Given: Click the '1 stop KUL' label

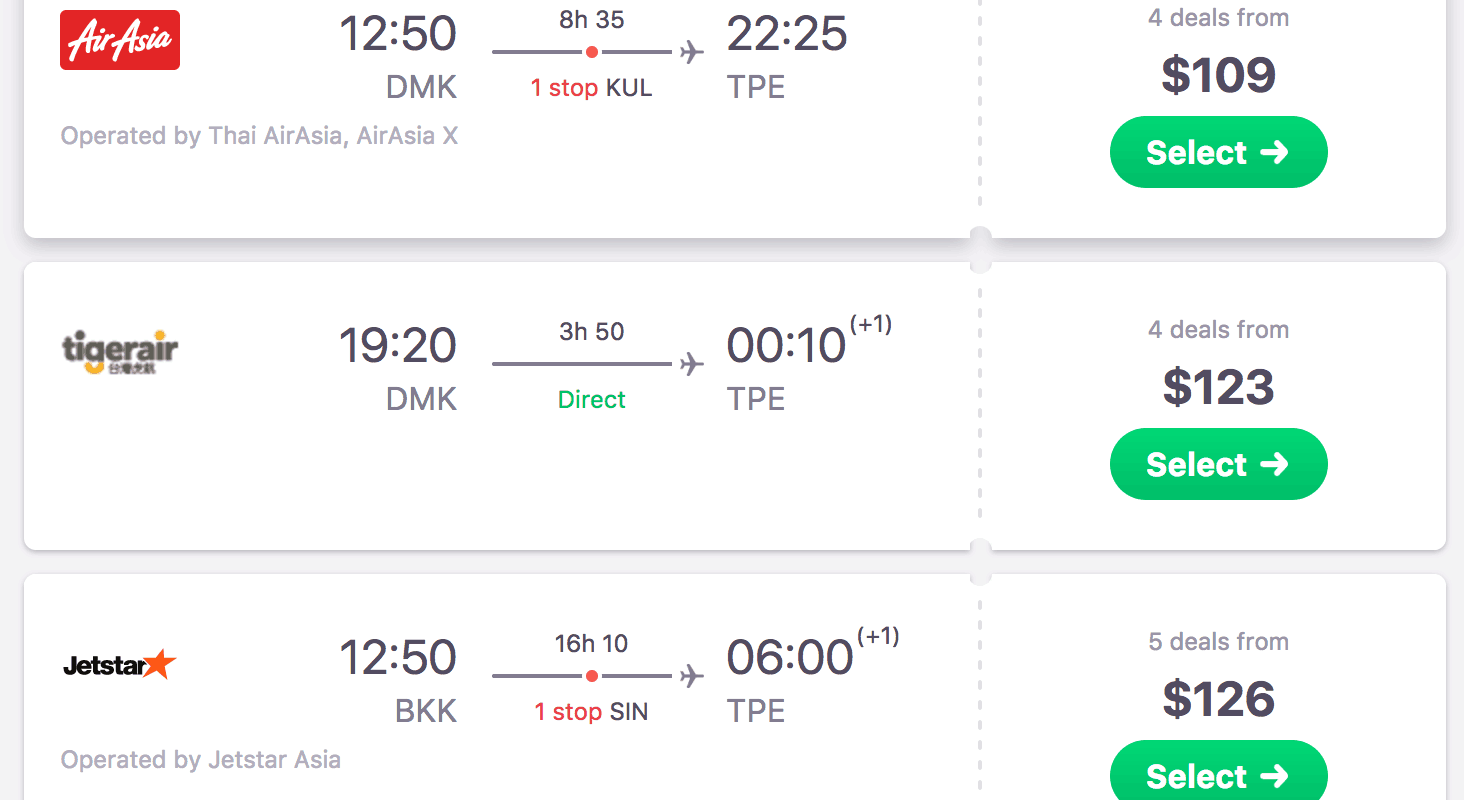Looking at the screenshot, I should (x=591, y=88).
